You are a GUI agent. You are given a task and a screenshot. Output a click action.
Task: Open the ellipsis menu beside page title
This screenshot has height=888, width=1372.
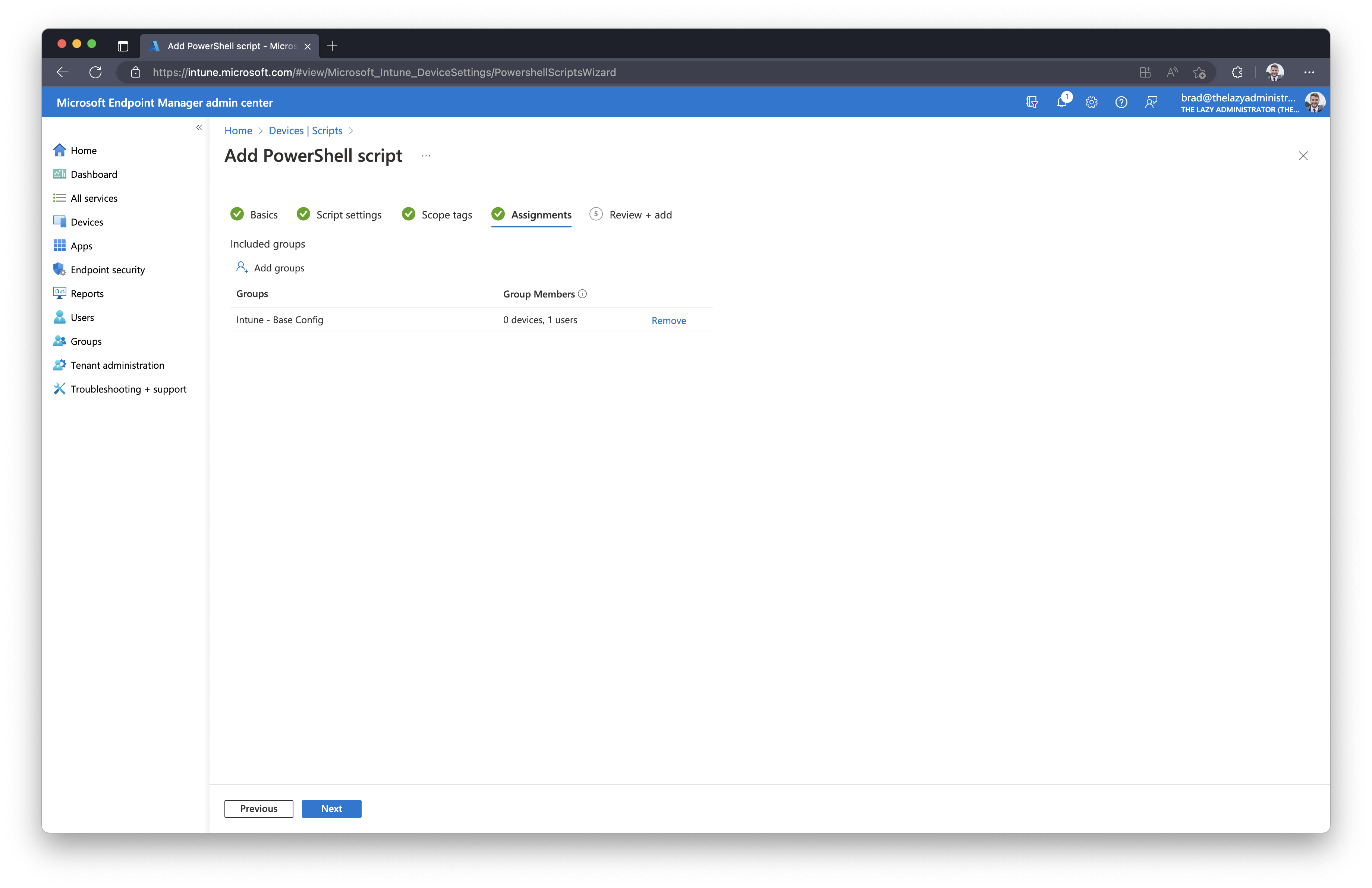426,155
